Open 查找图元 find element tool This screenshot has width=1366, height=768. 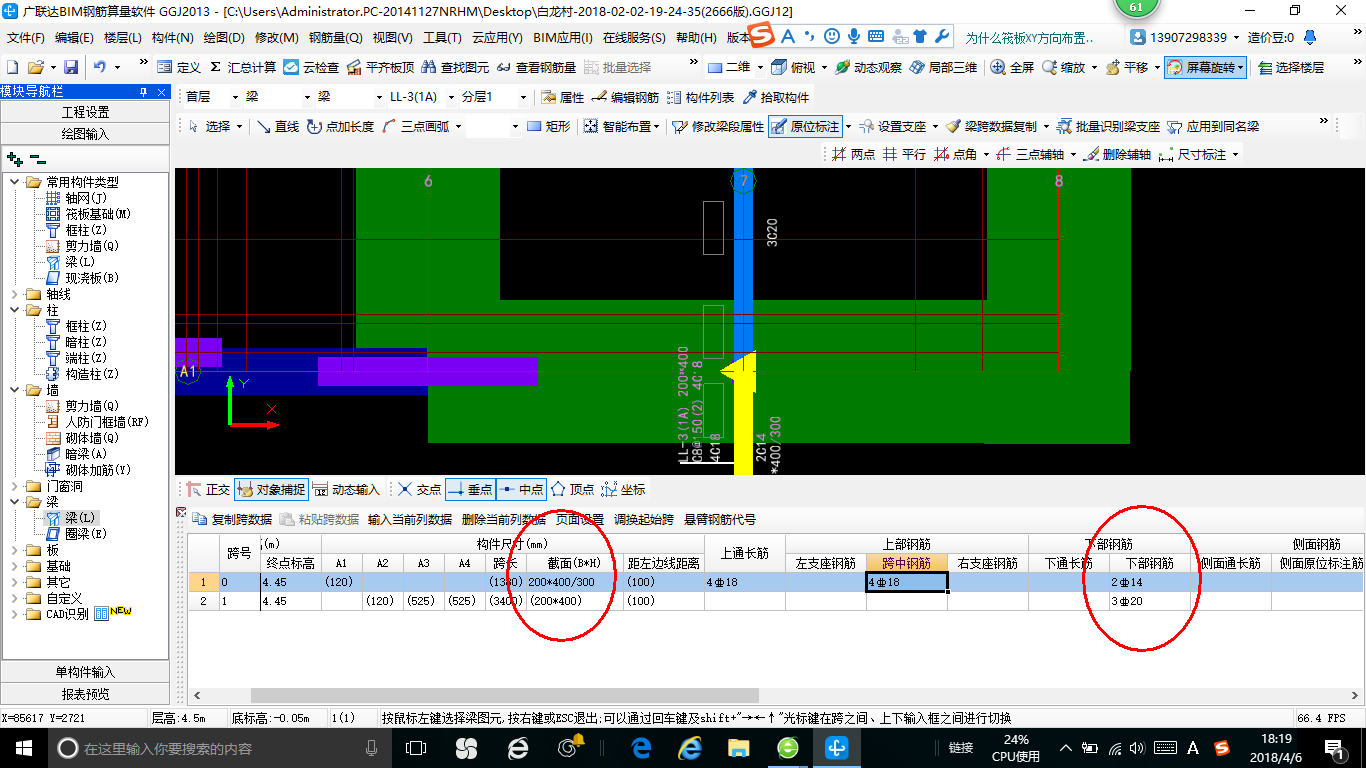pyautogui.click(x=455, y=67)
